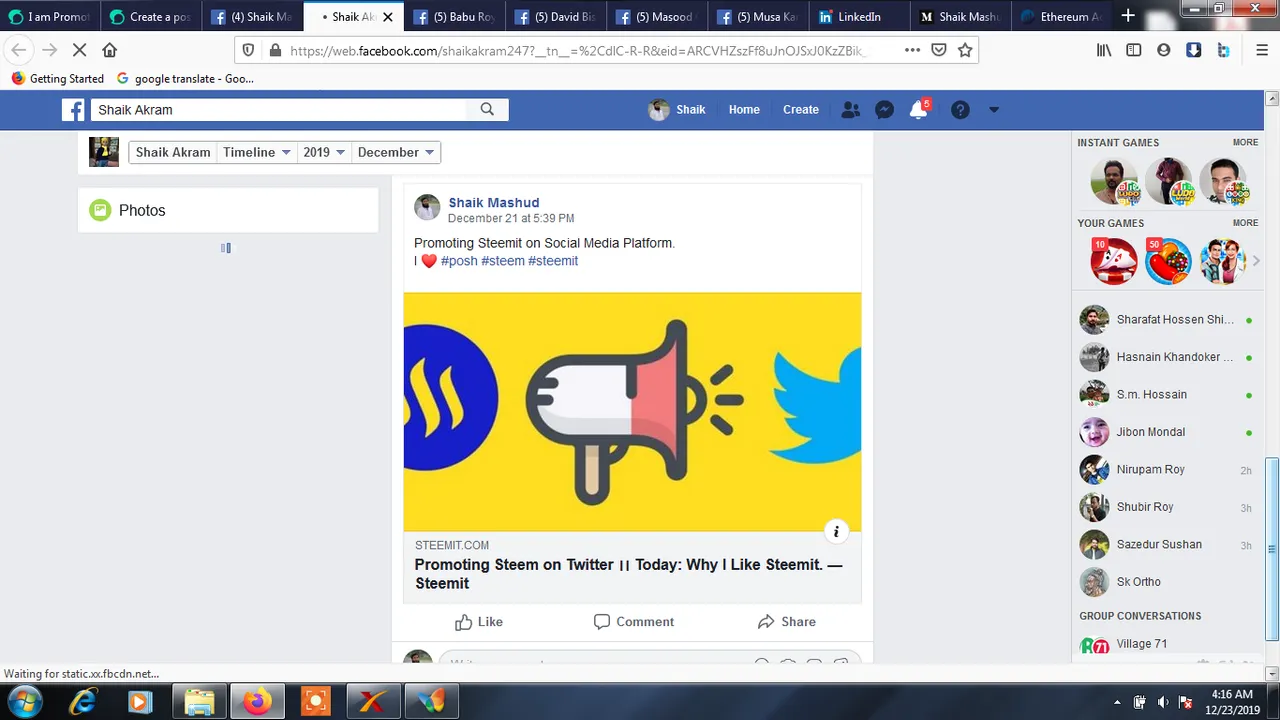Click the Comment button on the post
1280x720 pixels.
pyautogui.click(x=634, y=622)
